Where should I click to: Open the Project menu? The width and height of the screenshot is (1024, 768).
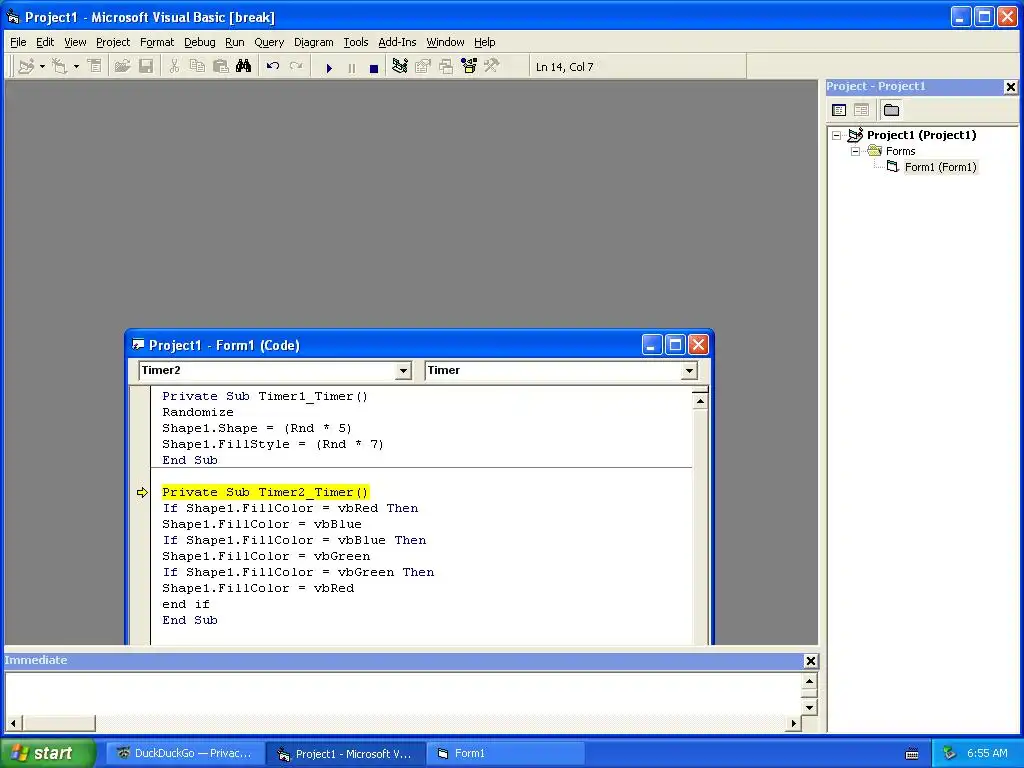[113, 42]
